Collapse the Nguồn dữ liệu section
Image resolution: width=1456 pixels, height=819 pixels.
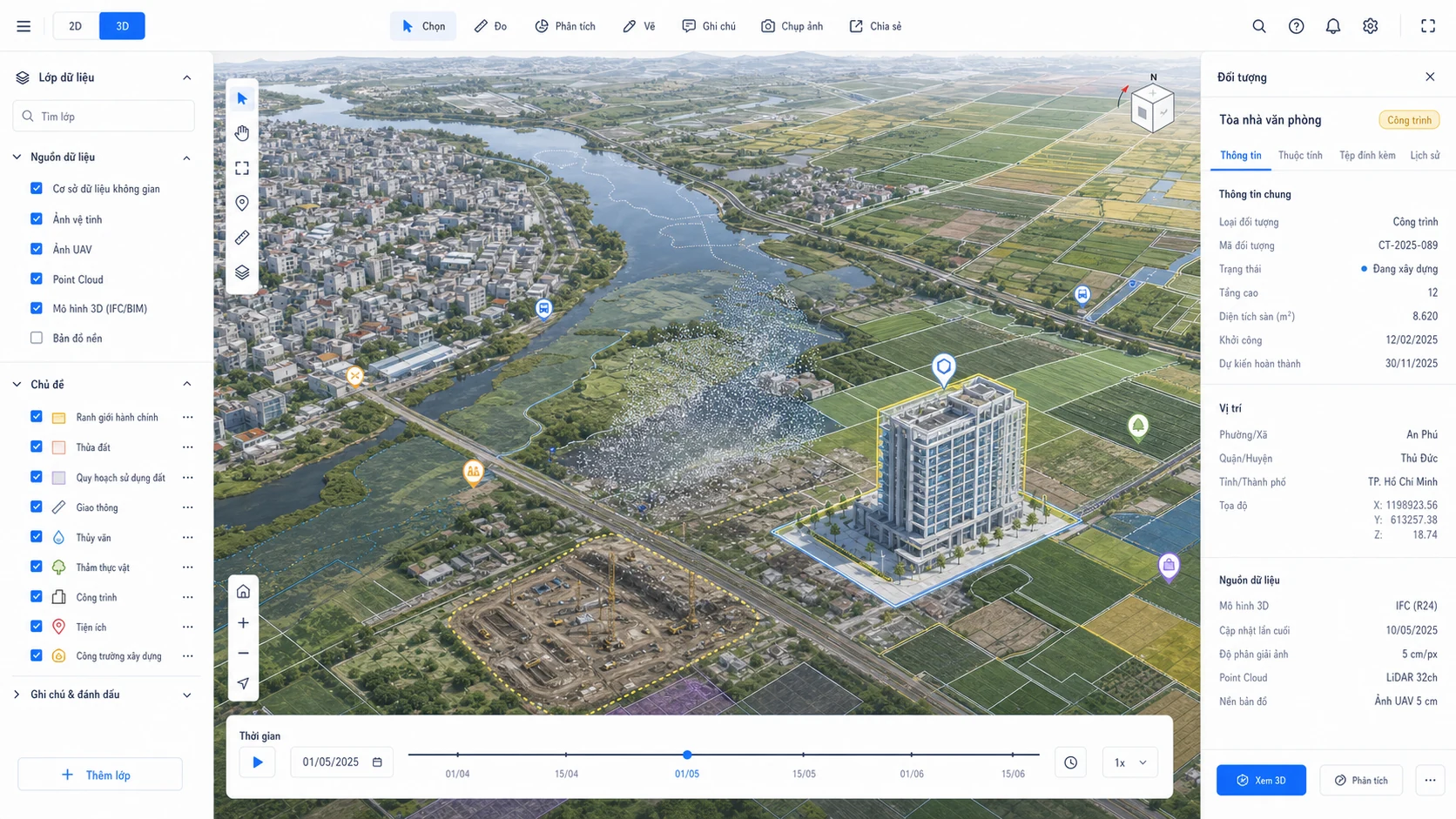pos(186,158)
